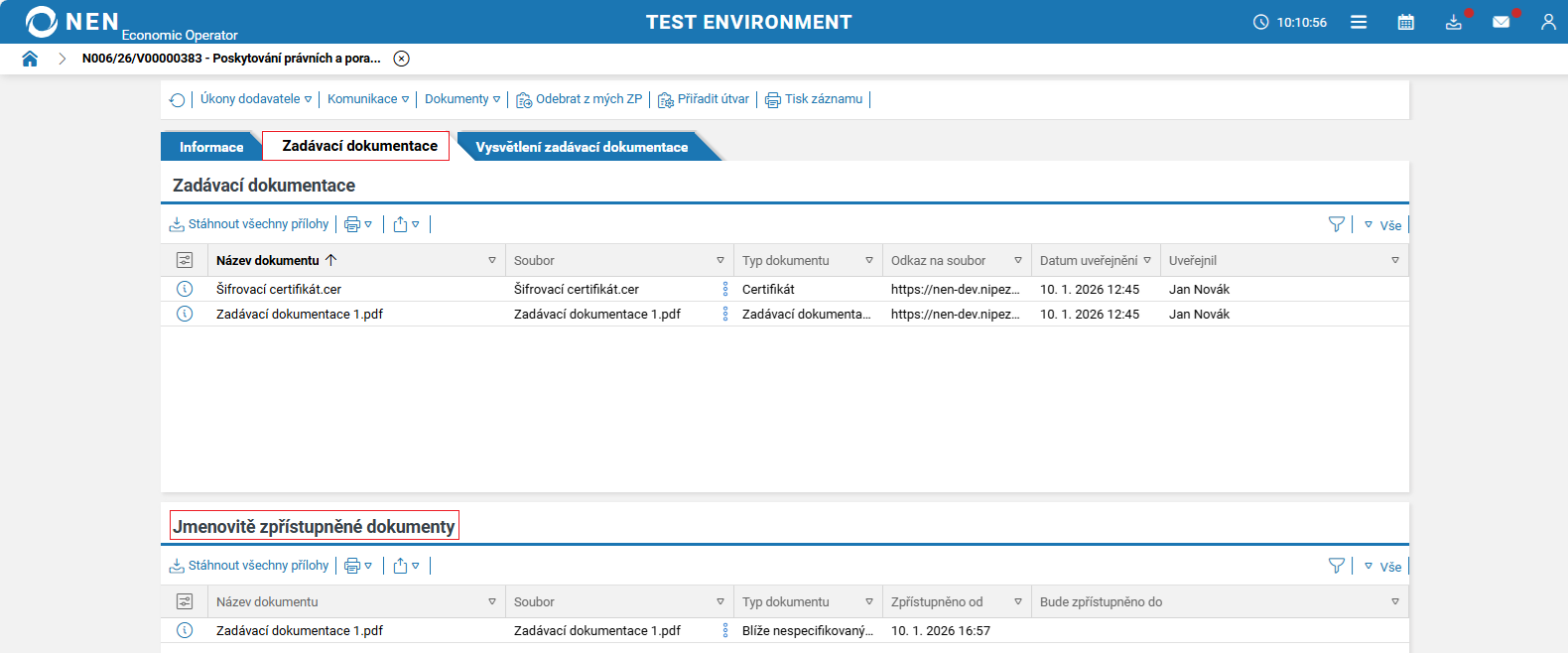1568x653 pixels.
Task: Click filter funnel icon in Zadávací dokumentace
Action: 1336,224
